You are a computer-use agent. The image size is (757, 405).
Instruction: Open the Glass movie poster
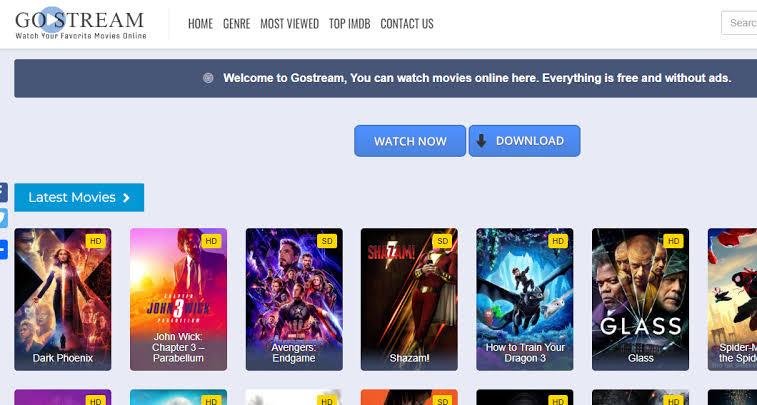pyautogui.click(x=641, y=299)
